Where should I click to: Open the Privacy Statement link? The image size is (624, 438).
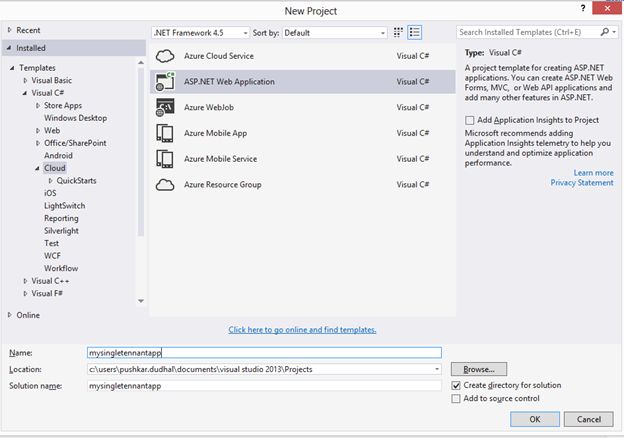pyautogui.click(x=582, y=183)
